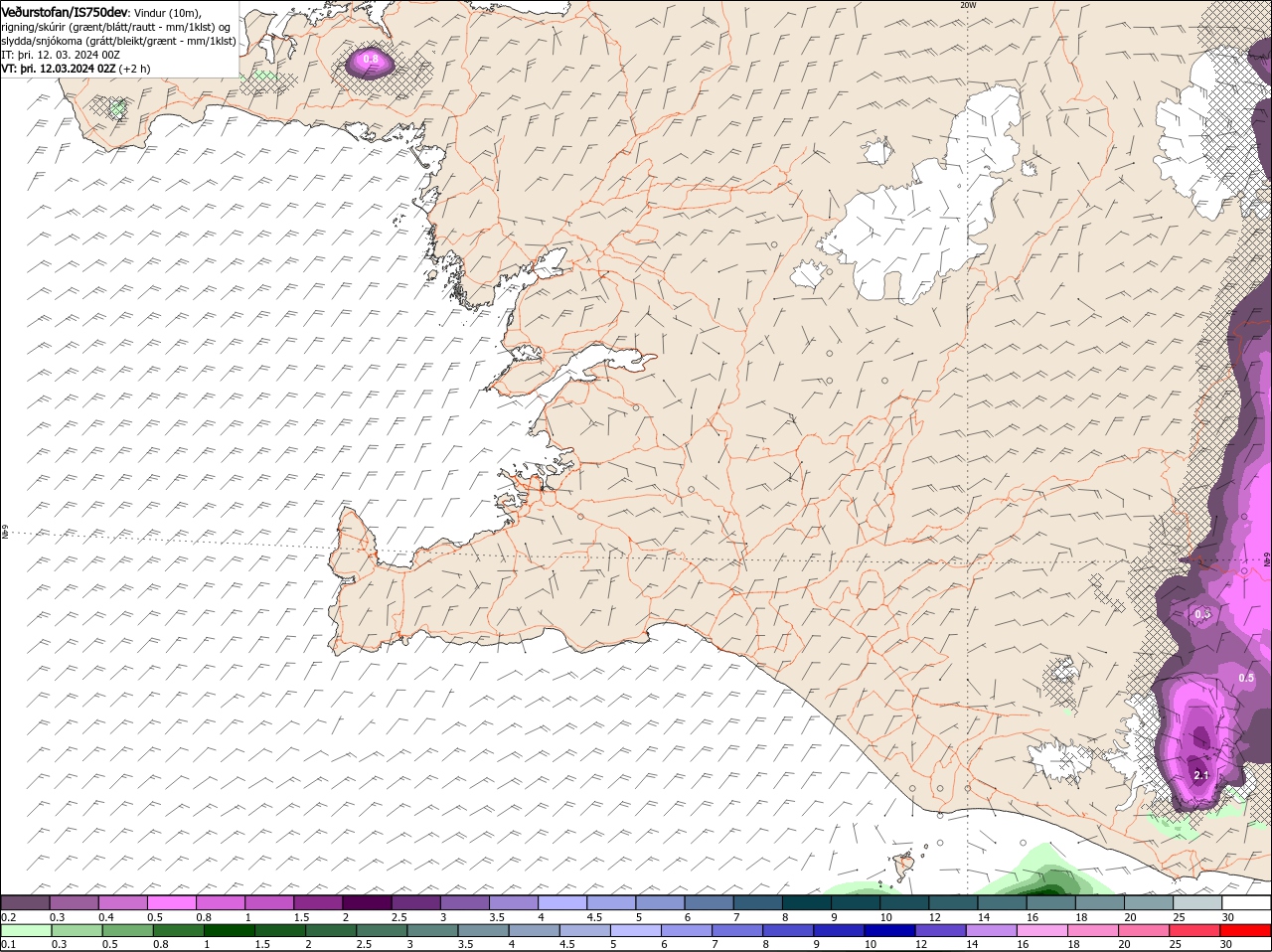Image resolution: width=1272 pixels, height=952 pixels.
Task: Pick lower legend swatch between 0.8 and 1
Action: (179, 930)
